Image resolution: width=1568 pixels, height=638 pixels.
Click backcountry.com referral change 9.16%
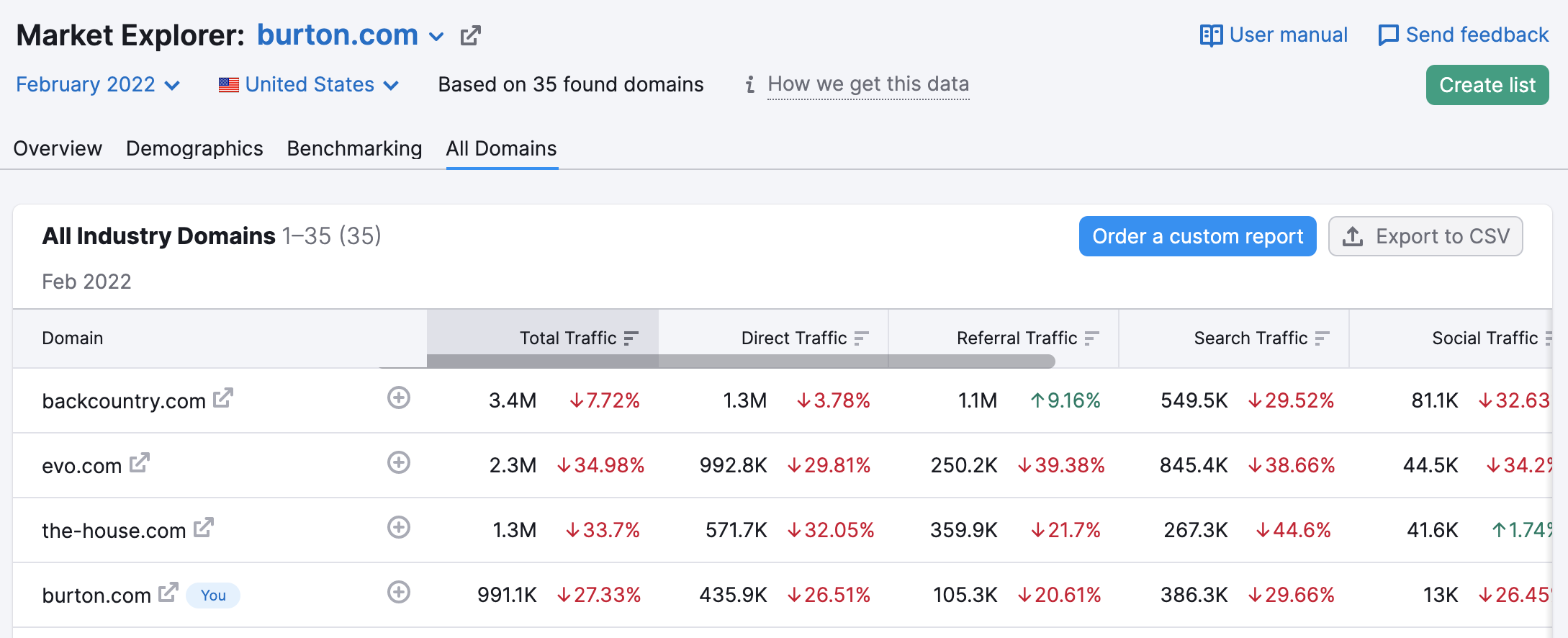1065,400
